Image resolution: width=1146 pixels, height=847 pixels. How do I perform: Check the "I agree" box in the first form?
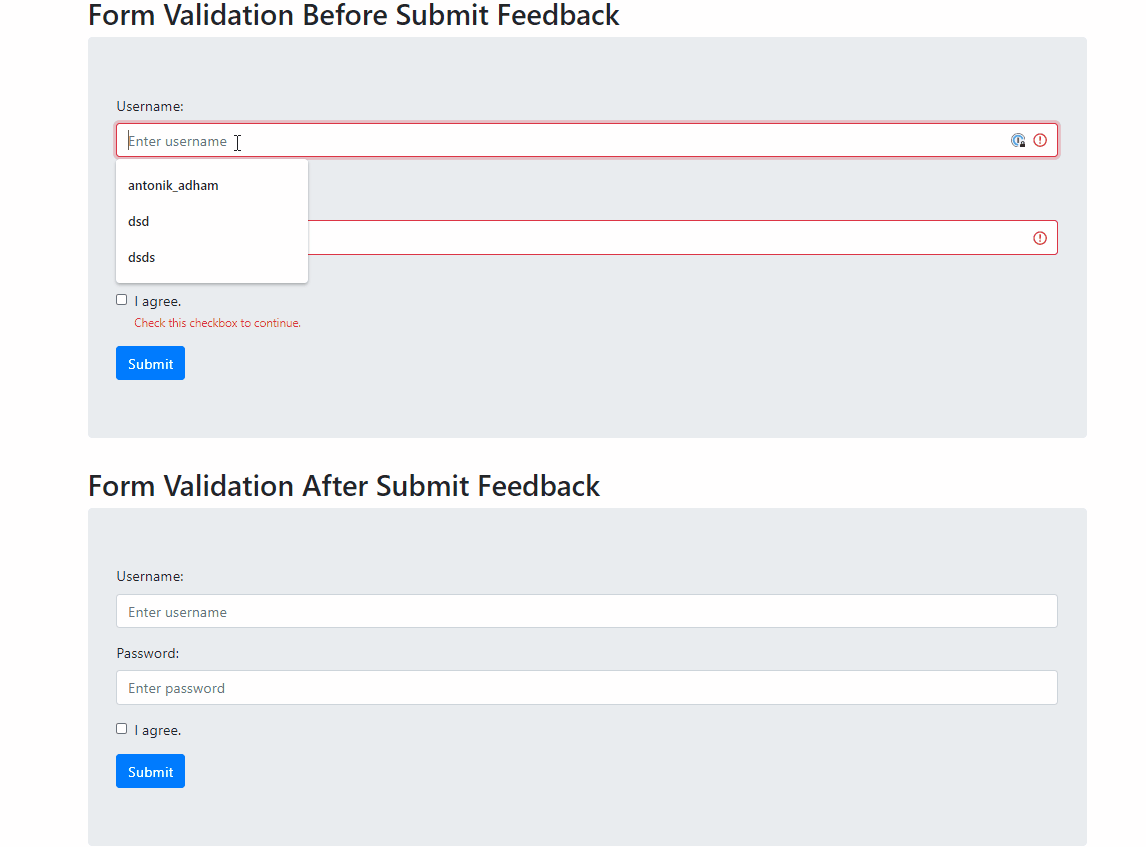coord(121,299)
